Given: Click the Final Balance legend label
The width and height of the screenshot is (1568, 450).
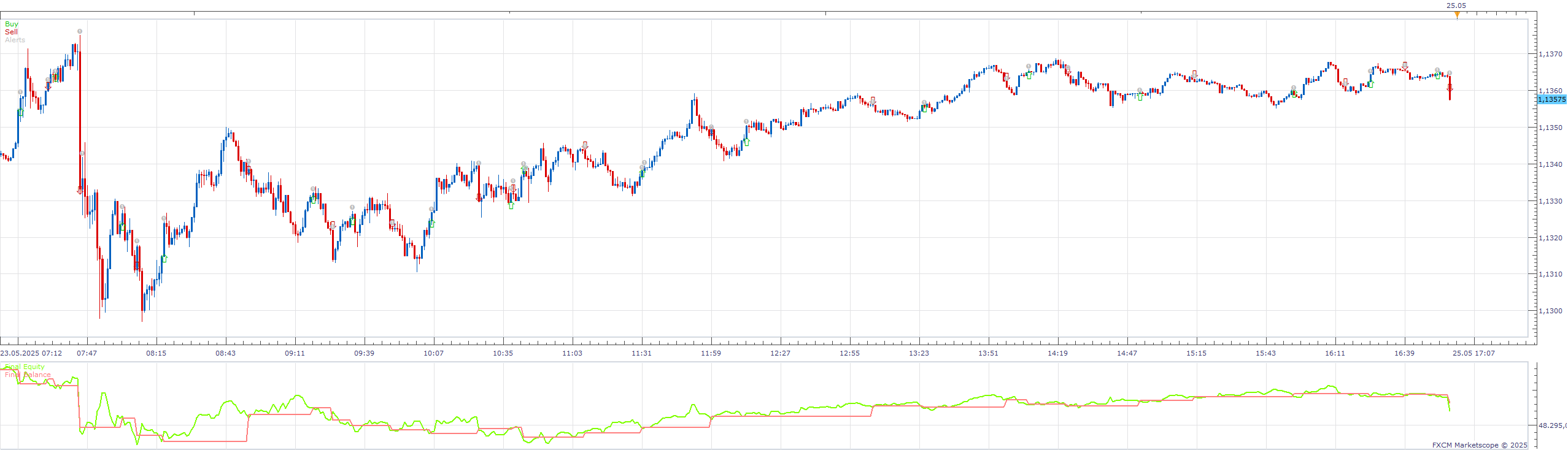Looking at the screenshot, I should tap(28, 375).
